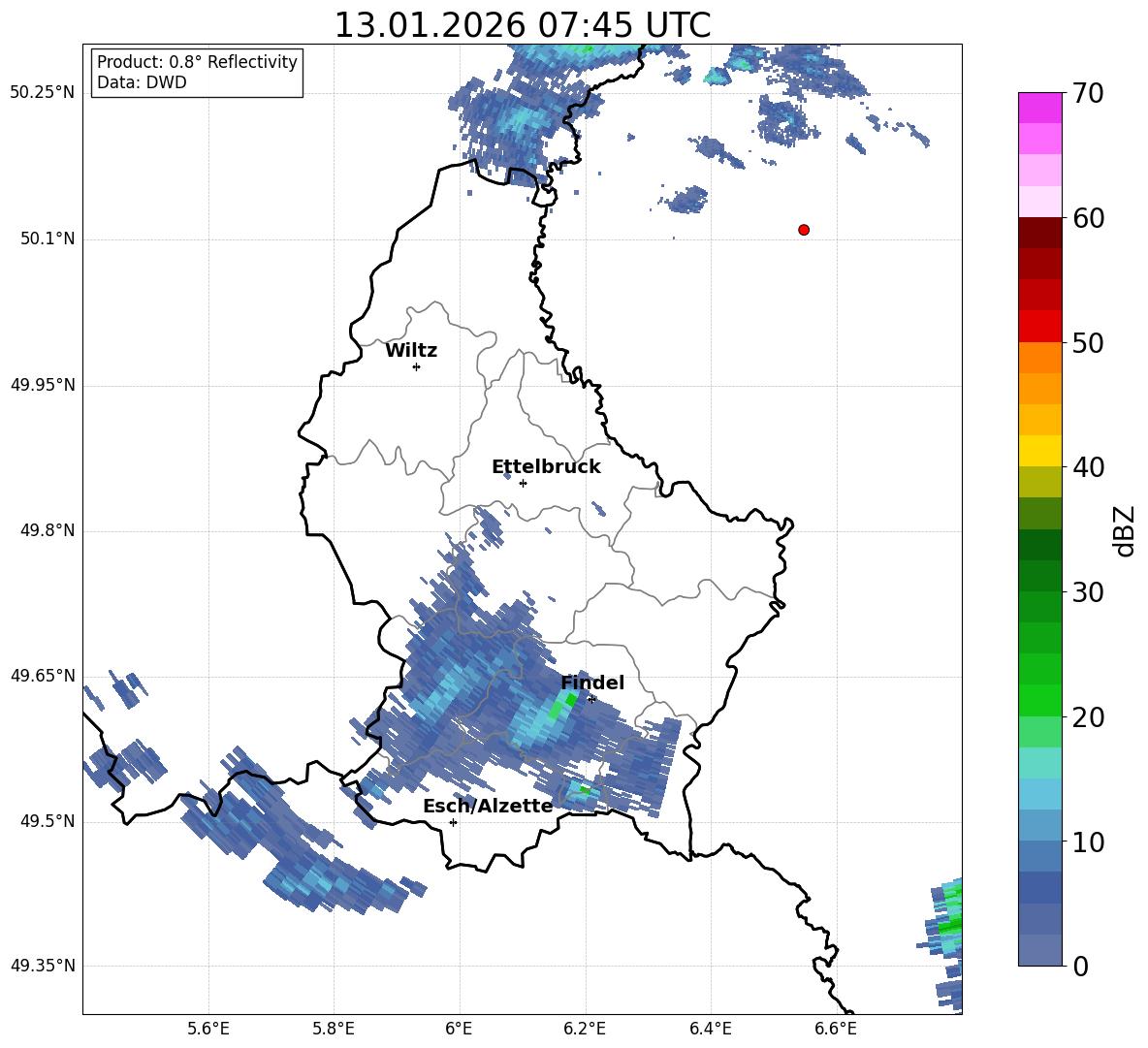Click the Esch/Alzette cross marker

pos(453,822)
